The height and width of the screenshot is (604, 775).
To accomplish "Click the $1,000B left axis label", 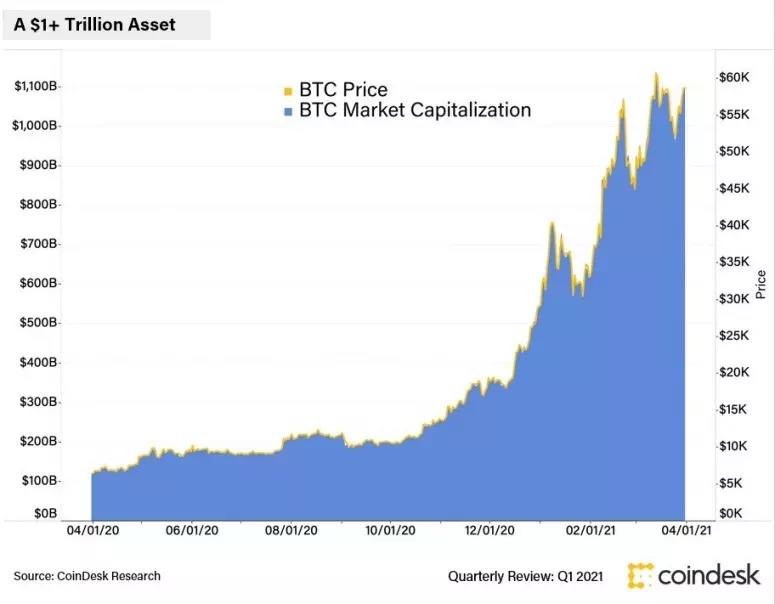I will pyautogui.click(x=34, y=126).
